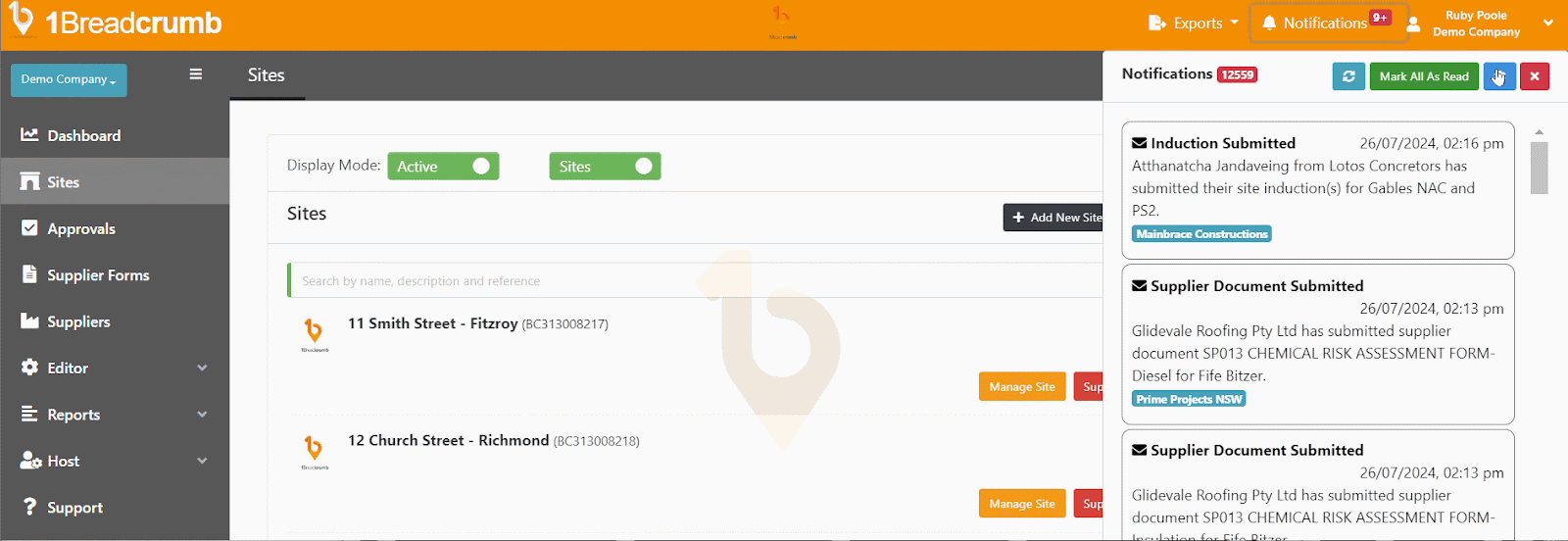Select the Sites tab header

click(267, 75)
